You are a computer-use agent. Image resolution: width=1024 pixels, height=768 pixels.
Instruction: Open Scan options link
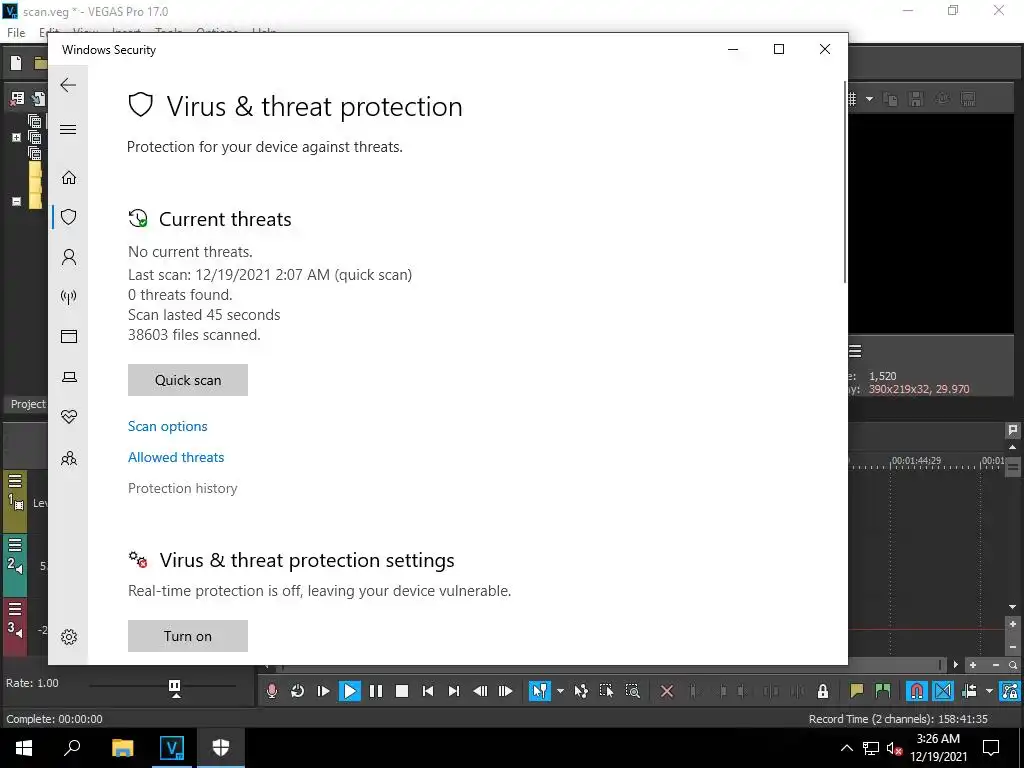167,426
